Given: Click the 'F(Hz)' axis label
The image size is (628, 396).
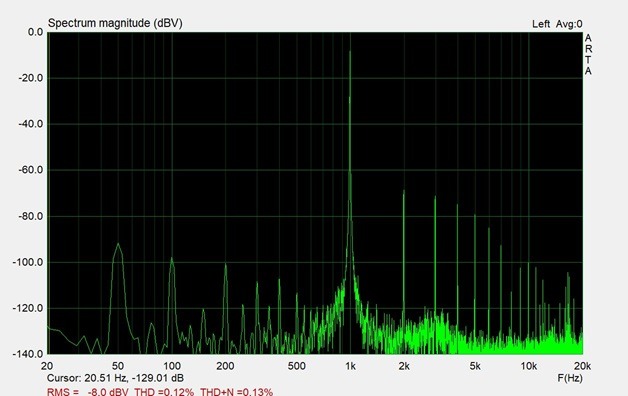Looking at the screenshot, I should click(x=570, y=378).
